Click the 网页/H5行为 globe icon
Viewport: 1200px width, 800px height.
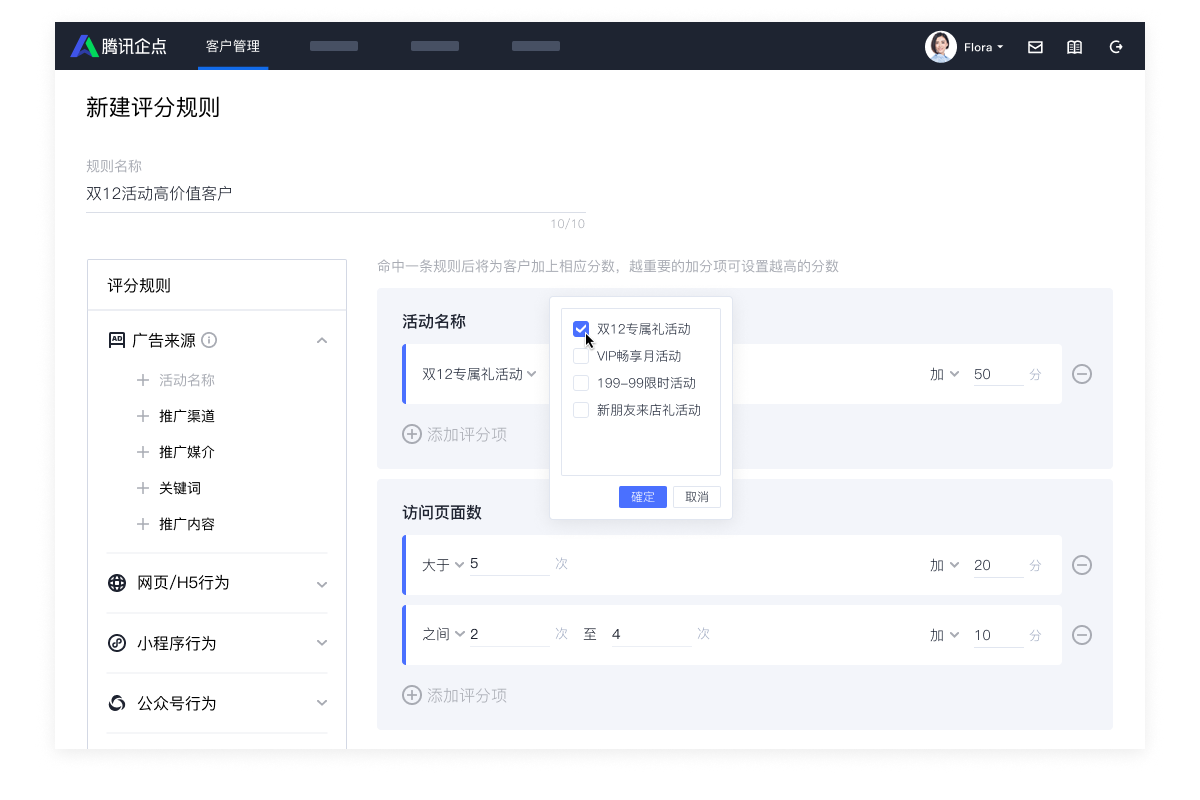click(117, 583)
